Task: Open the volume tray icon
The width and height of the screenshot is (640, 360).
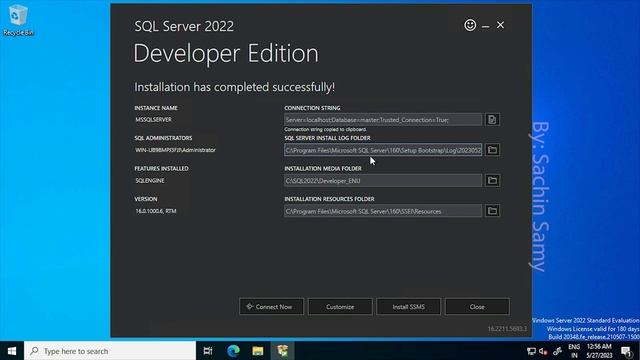Action: 543,351
